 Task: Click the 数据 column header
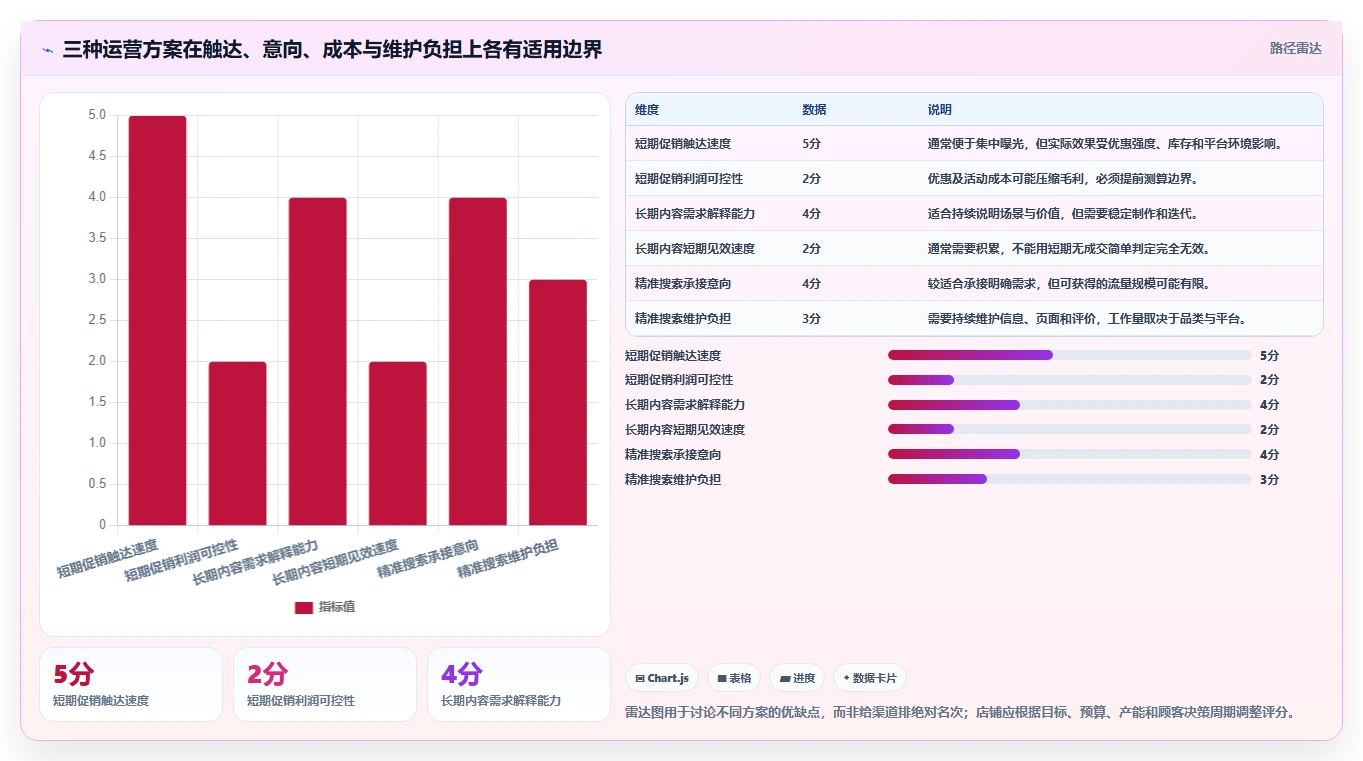coord(814,110)
